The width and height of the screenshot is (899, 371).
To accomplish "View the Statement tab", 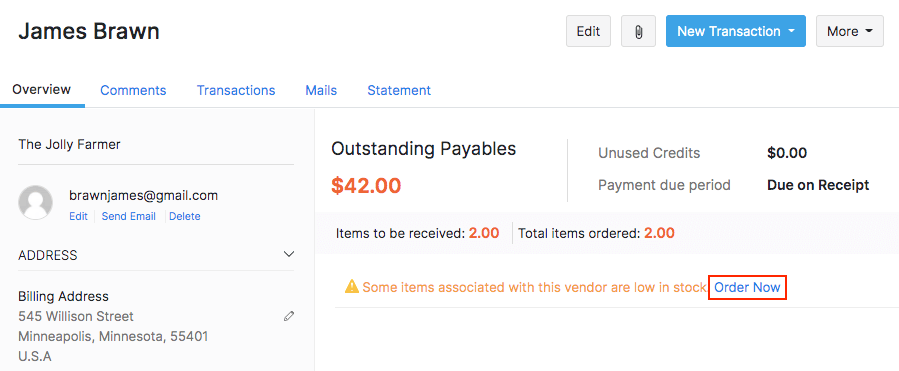I will pyautogui.click(x=399, y=90).
